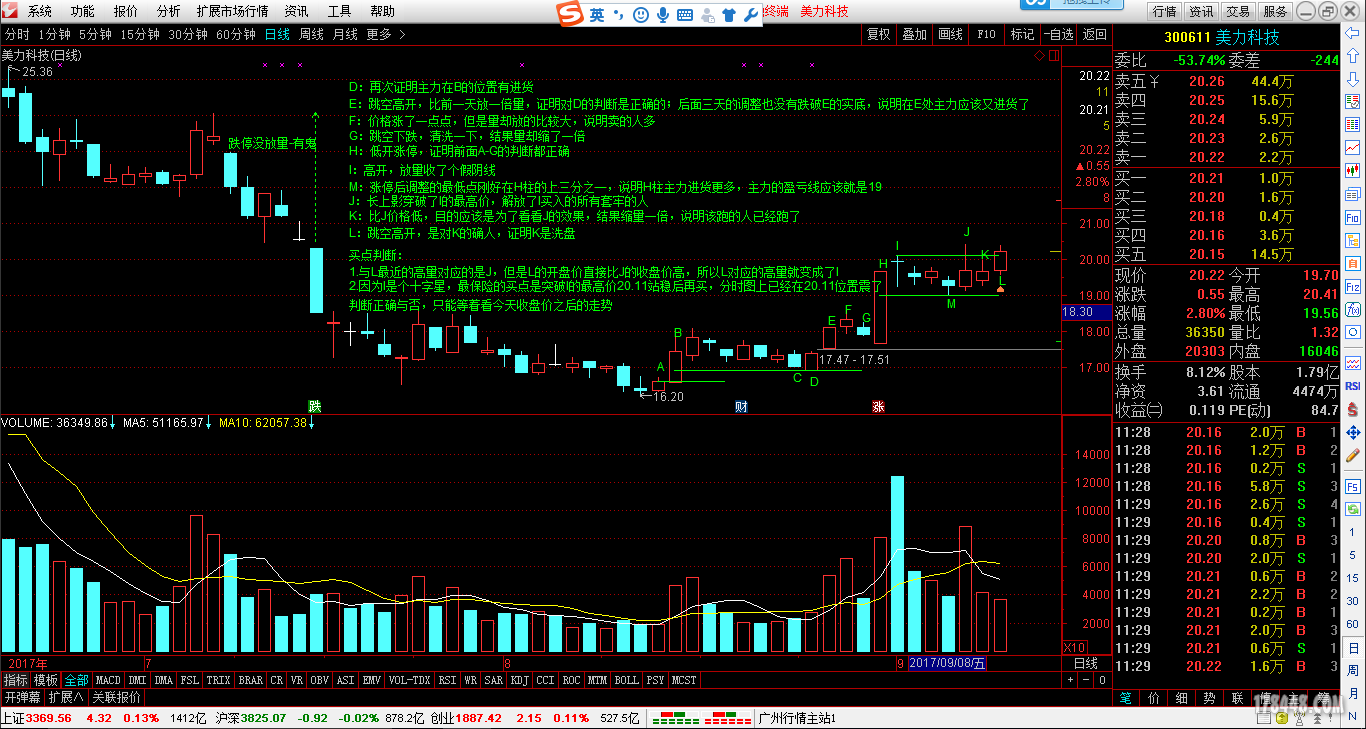Click 开弹幕 button
1366x729 pixels.
pyautogui.click(x=22, y=697)
